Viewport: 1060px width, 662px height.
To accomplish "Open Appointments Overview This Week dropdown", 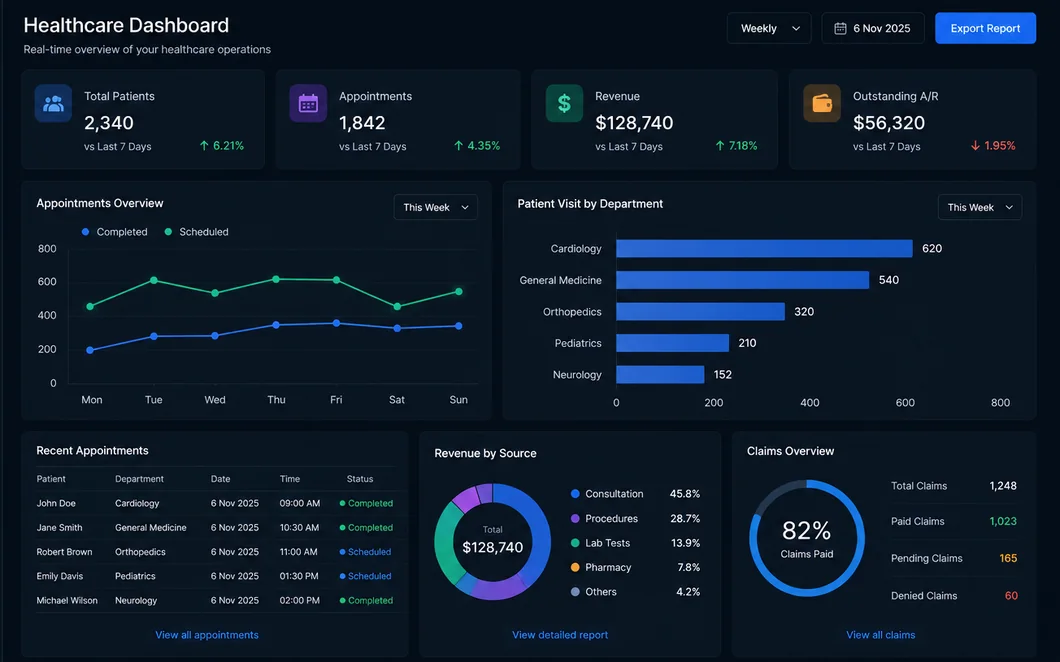I will click(435, 207).
